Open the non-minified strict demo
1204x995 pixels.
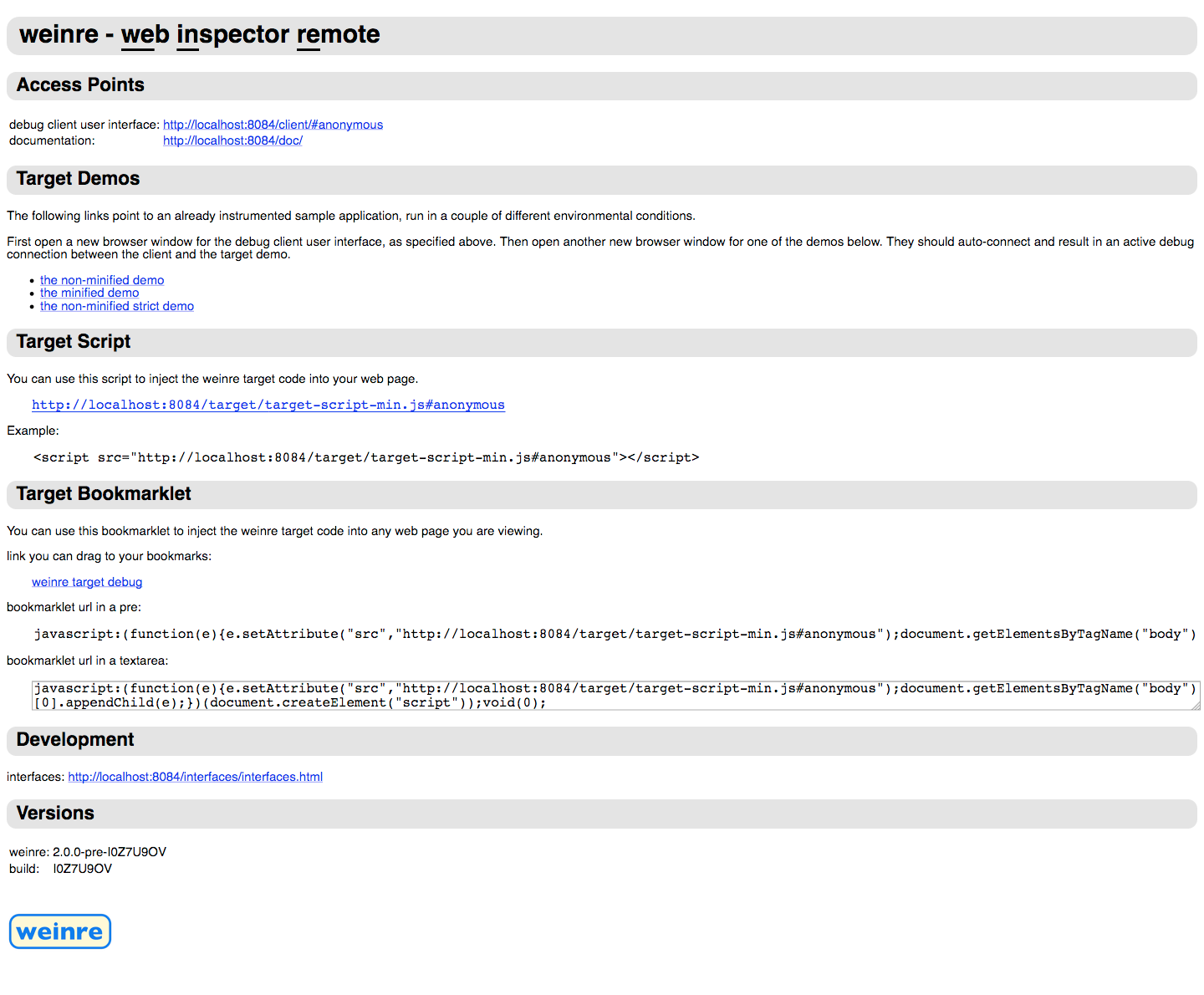point(117,306)
